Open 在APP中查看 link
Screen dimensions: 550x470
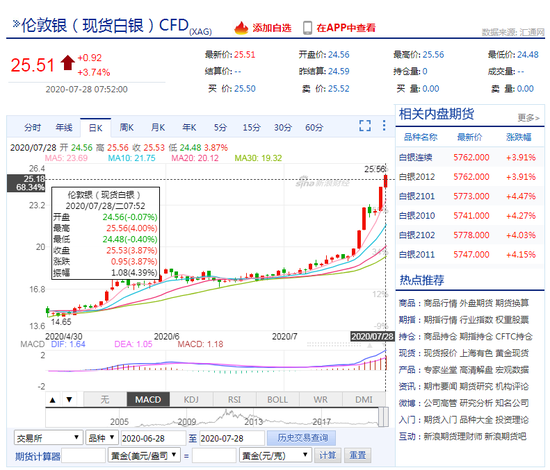346,28
